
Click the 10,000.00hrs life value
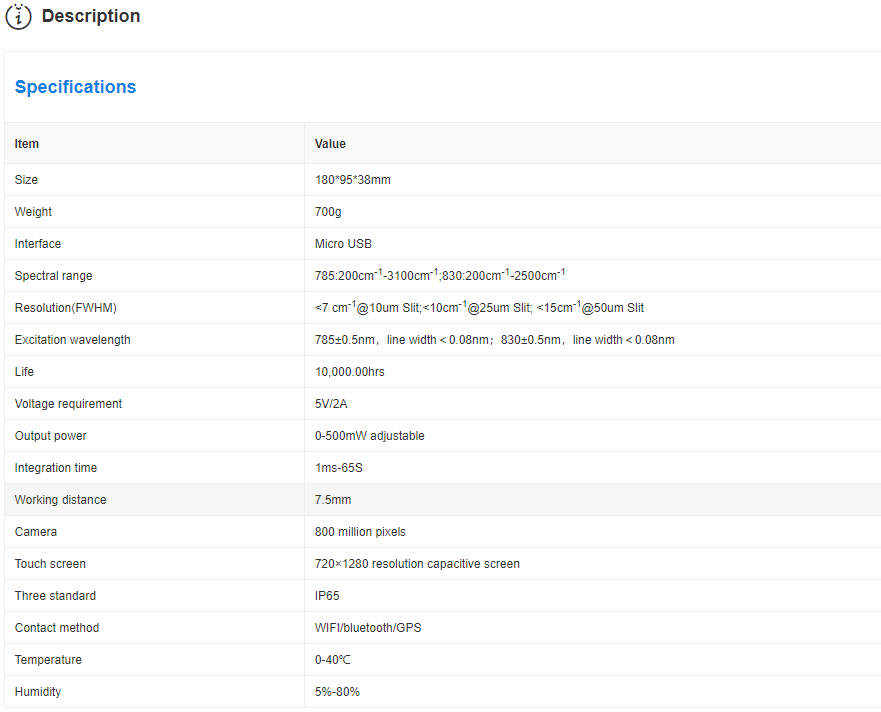tap(349, 372)
